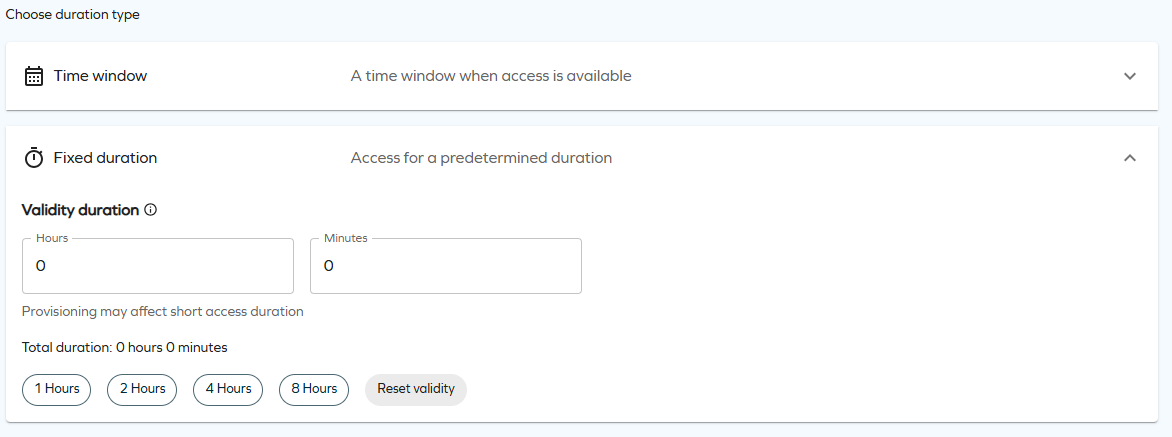Screen dimensions: 1172x437
Task: Apply the 8 Hours preset
Action: [x=314, y=389]
